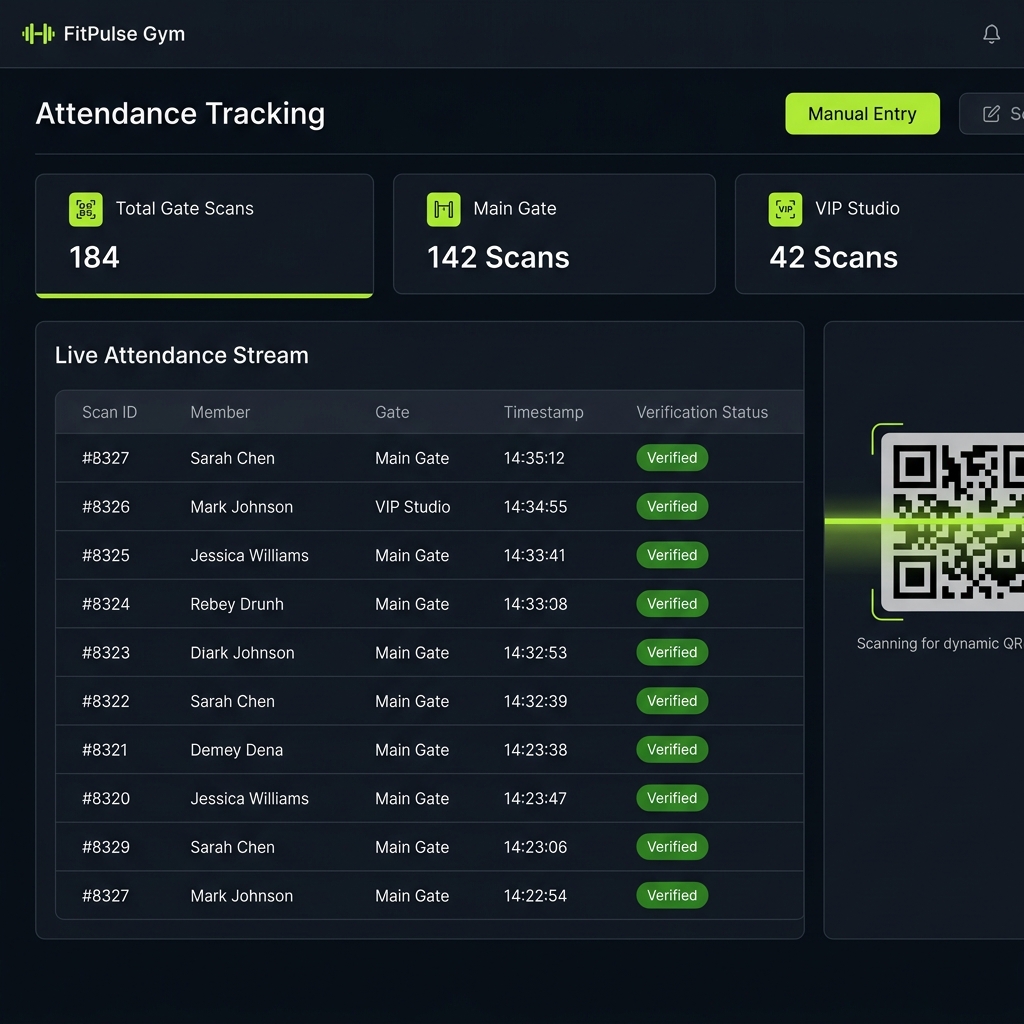
Task: Click Verified badge for scan #8329
Action: tap(672, 847)
